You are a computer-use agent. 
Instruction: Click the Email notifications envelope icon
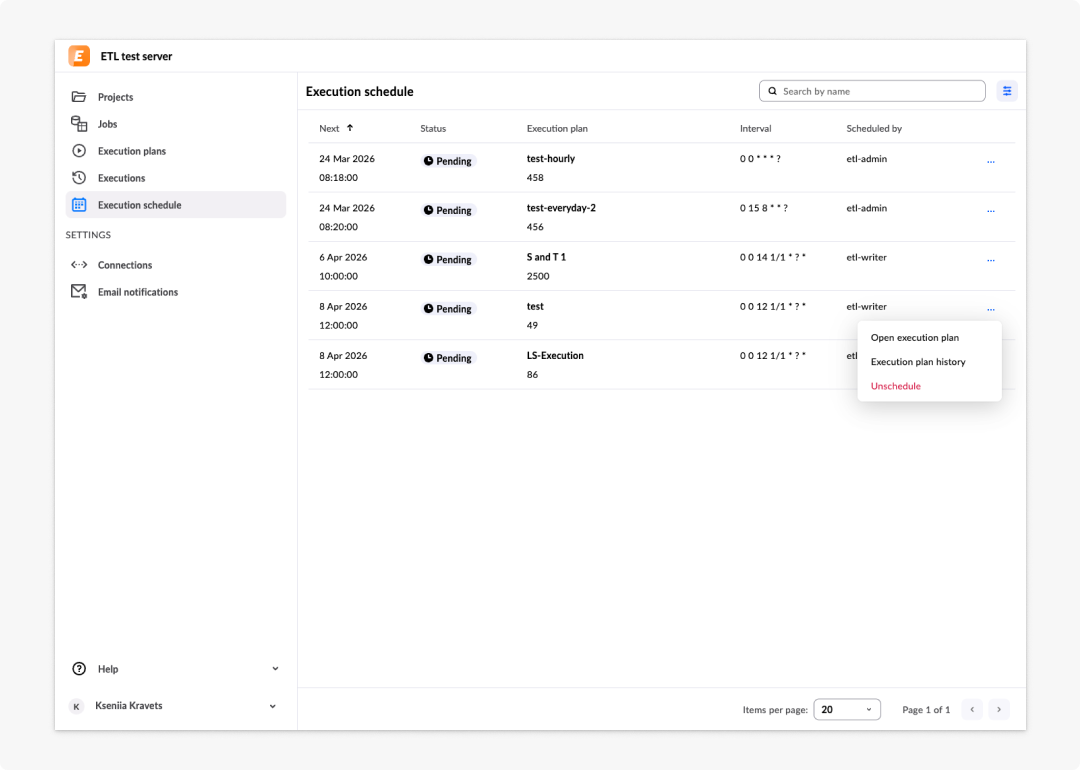[x=79, y=291]
